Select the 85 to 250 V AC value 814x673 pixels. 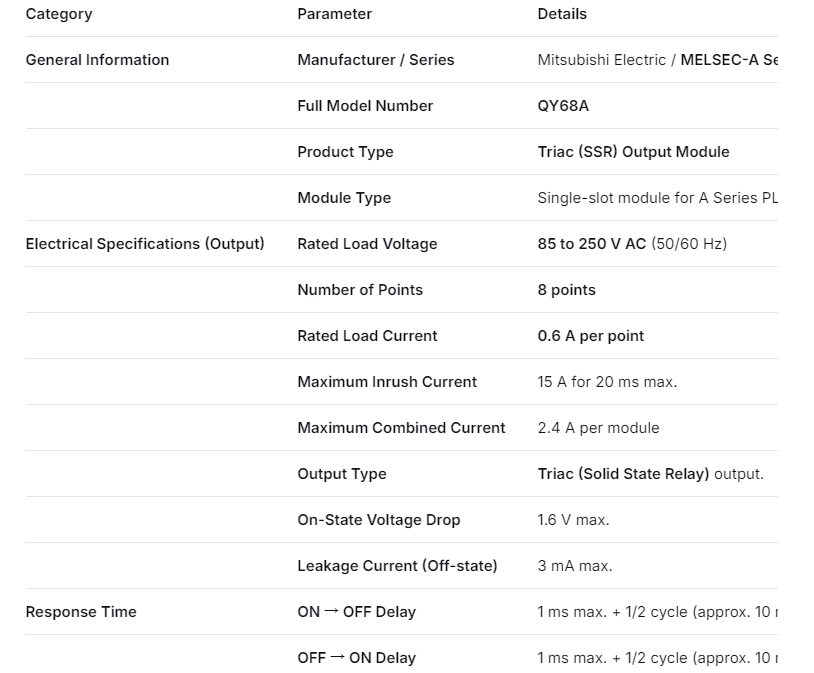tap(592, 244)
